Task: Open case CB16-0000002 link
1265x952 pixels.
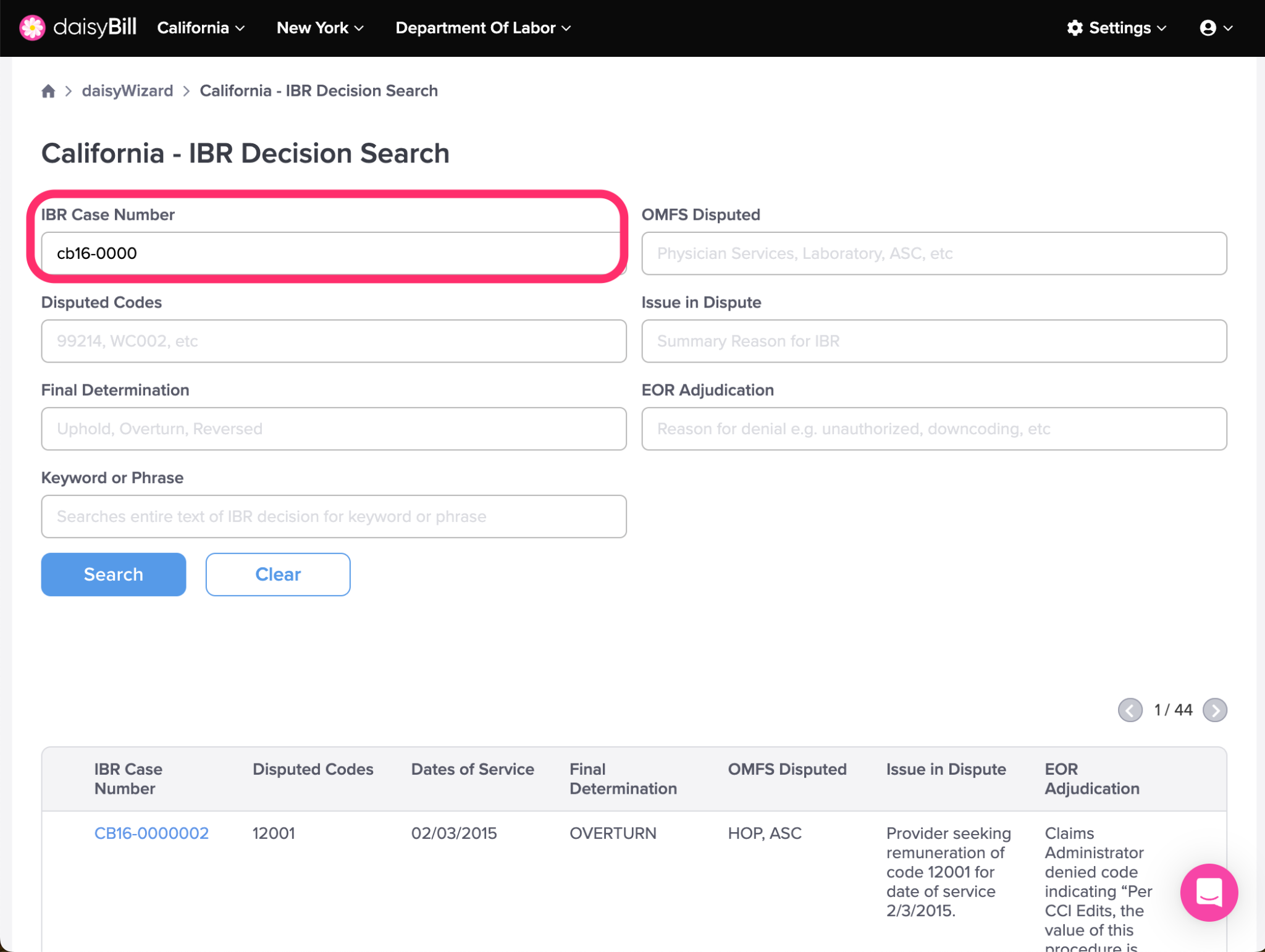Action: (151, 833)
